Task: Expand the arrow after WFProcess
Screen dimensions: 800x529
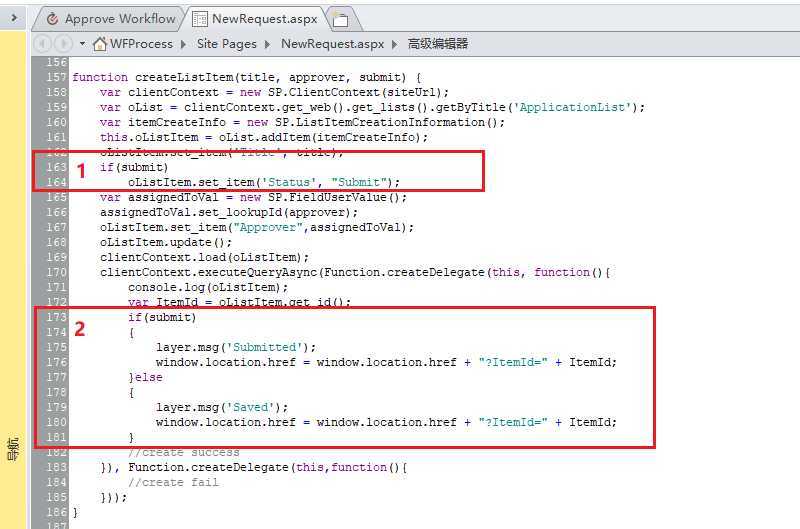Action: [x=183, y=44]
